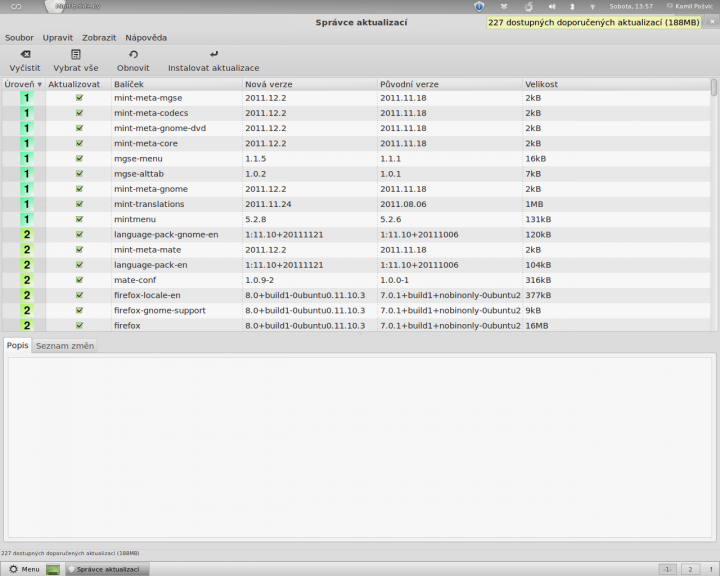The width and height of the screenshot is (720, 576).
Task: Select the mint-meta-gnome-dvd package row
Action: tap(356, 128)
